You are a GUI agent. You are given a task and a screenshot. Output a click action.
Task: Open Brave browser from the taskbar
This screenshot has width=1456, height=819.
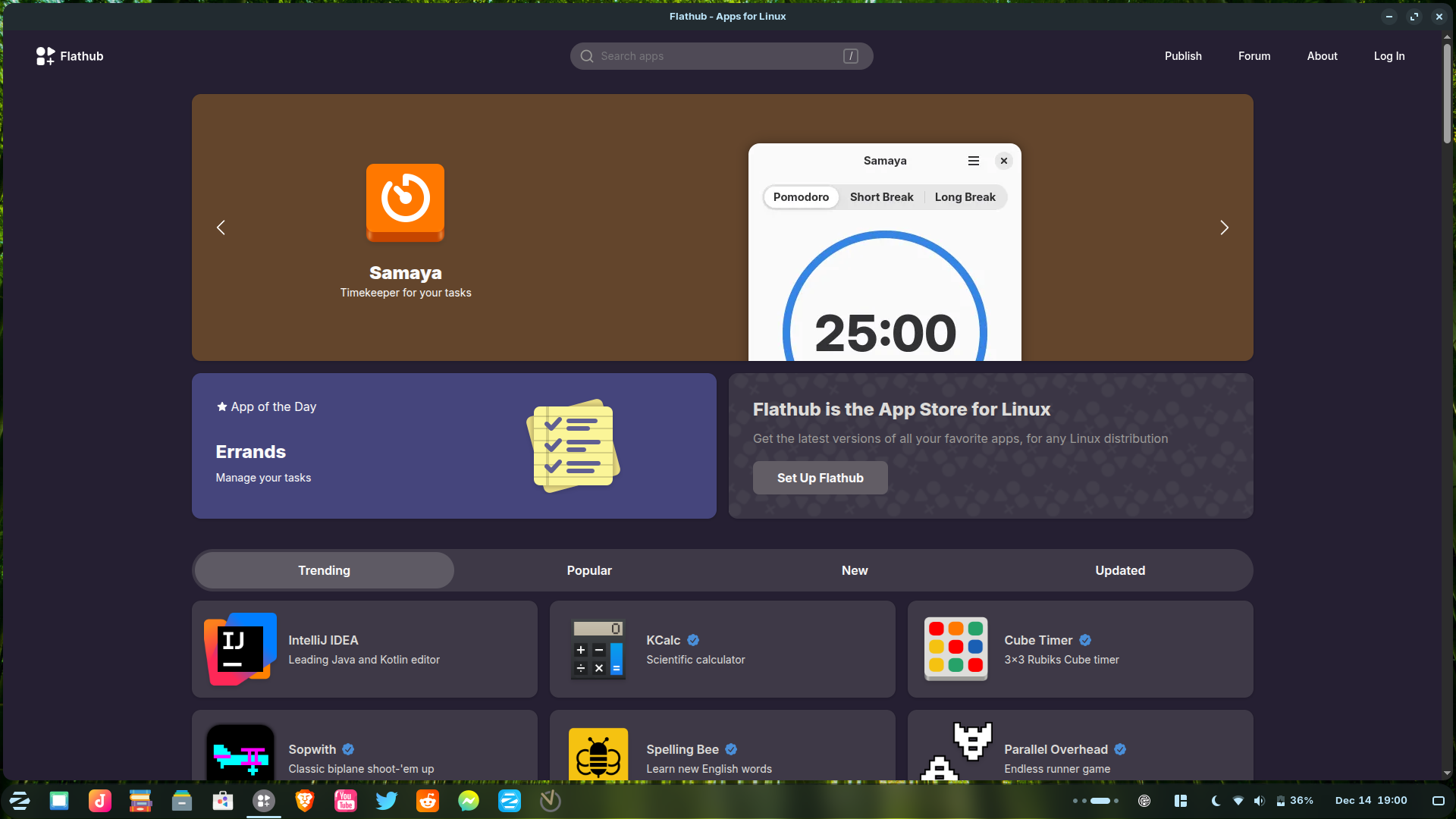pos(304,800)
